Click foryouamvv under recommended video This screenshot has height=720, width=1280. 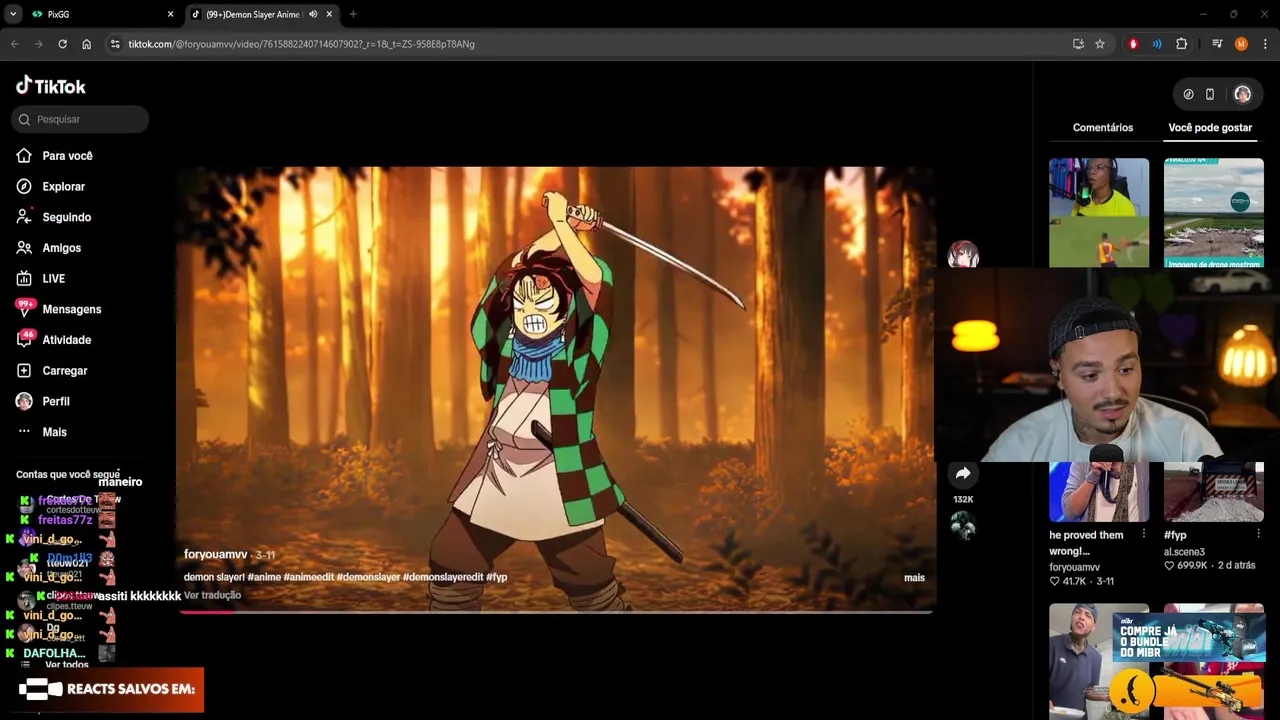1074,567
